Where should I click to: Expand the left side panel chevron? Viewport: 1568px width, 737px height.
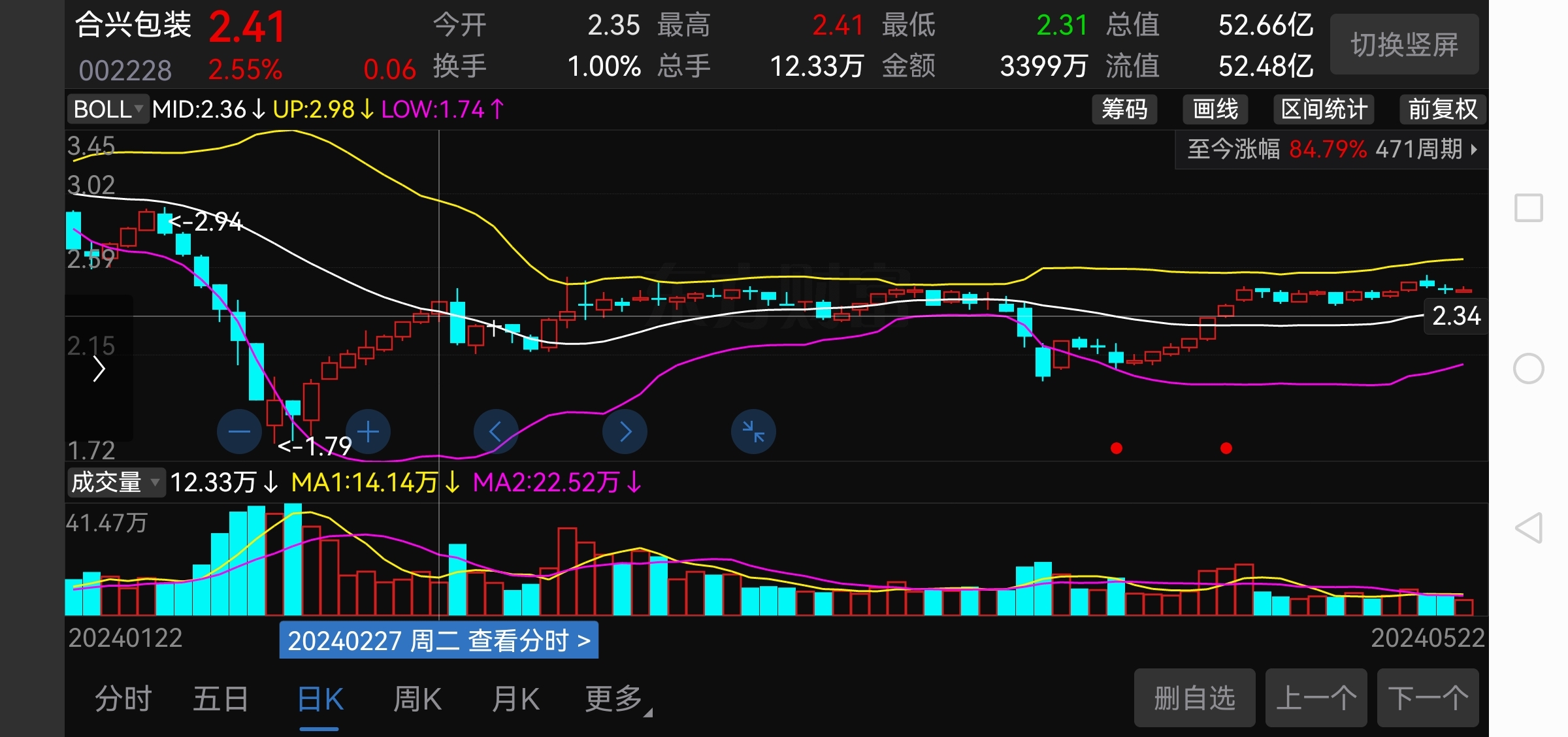tap(99, 369)
